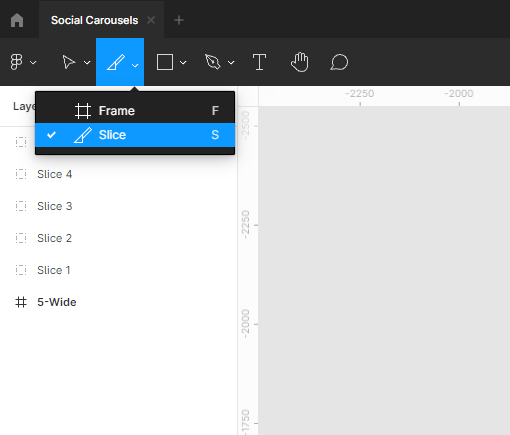
Task: Select the Slice 2 layer
Action: pos(55,238)
